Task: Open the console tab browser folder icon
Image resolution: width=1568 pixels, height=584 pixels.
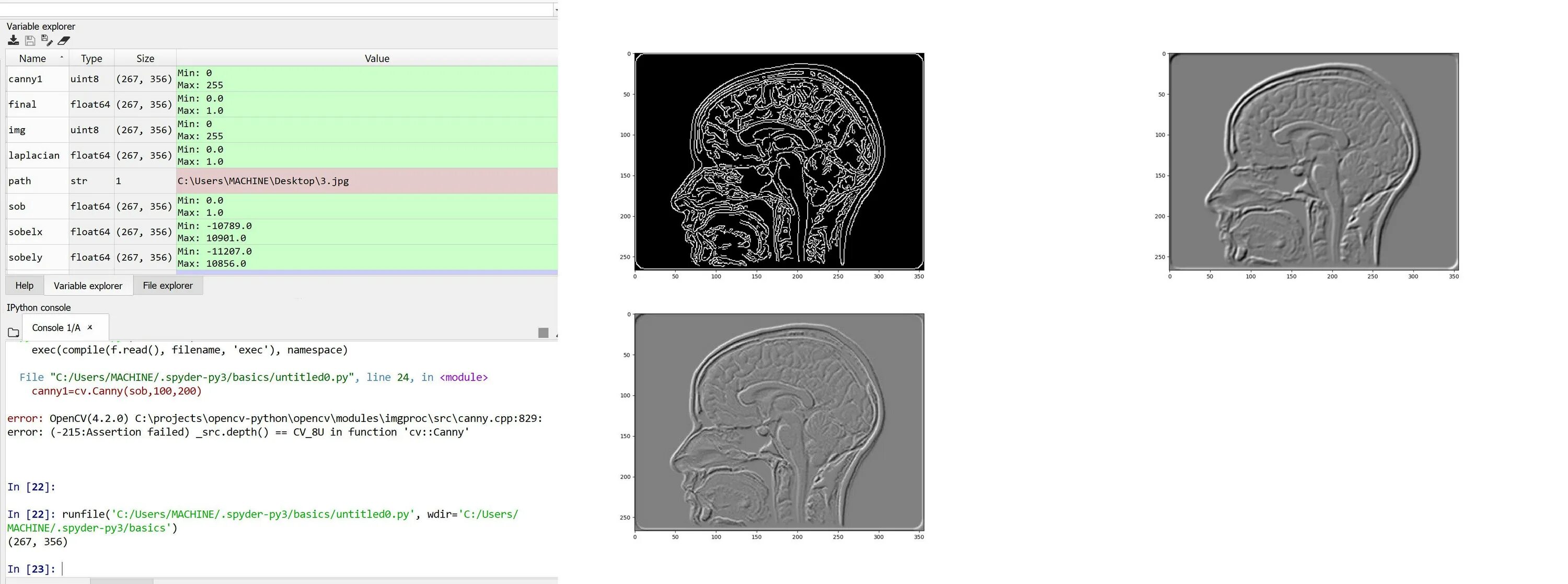Action: coord(14,332)
